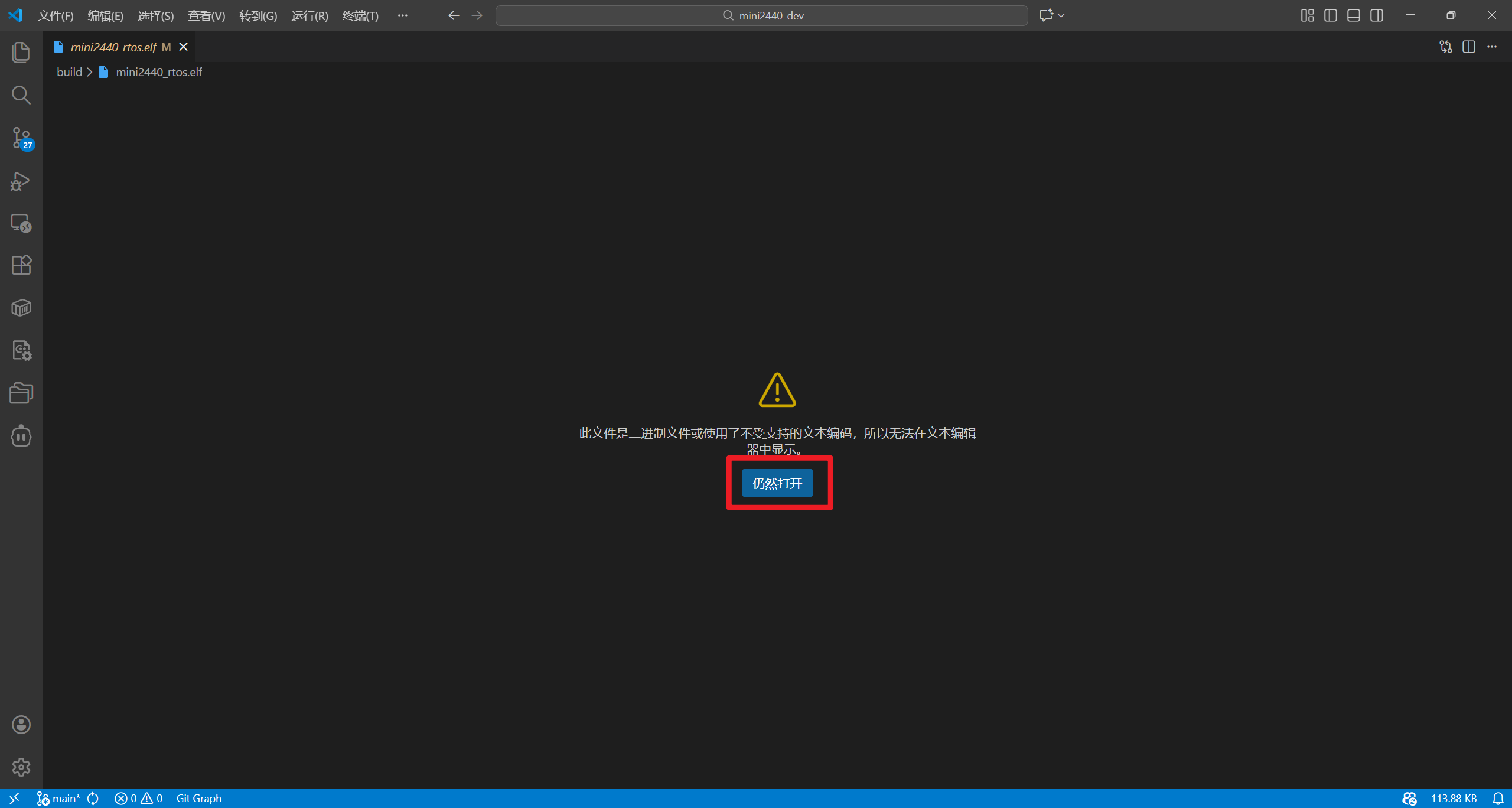The width and height of the screenshot is (1512, 808).
Task: Open Git Graph from status bar
Action: 199,798
